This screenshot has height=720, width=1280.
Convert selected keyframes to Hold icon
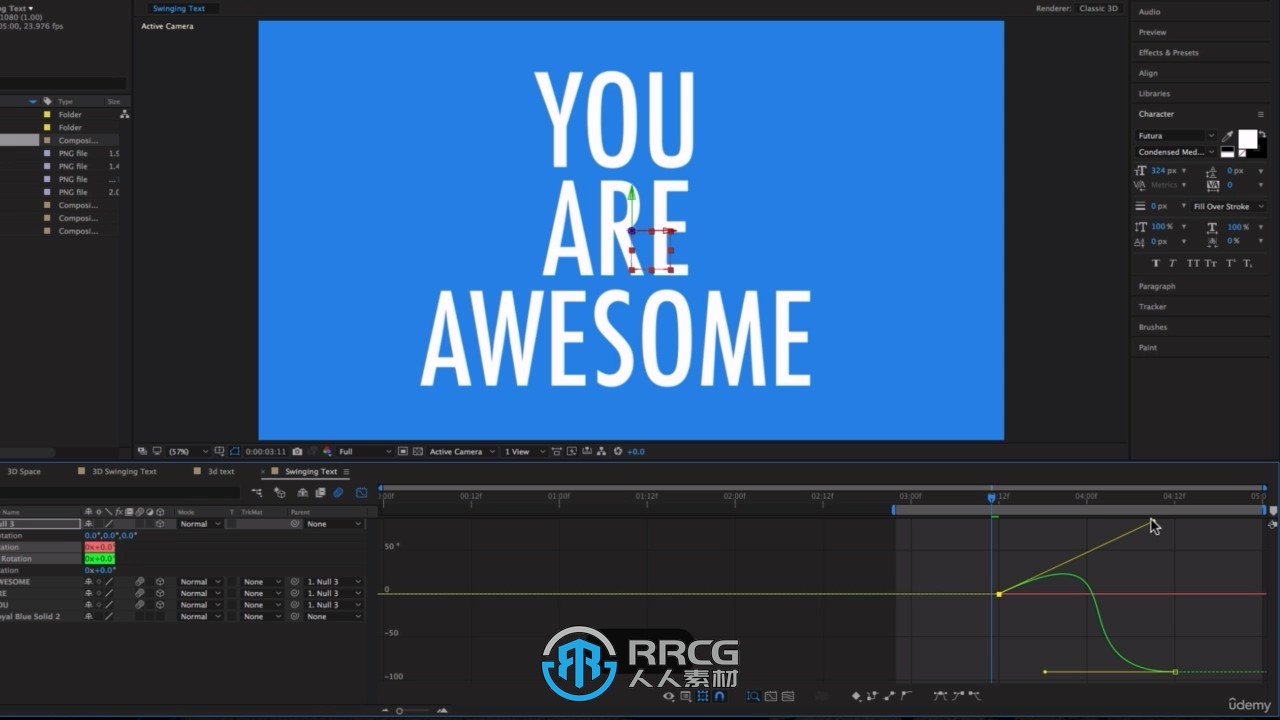(x=873, y=696)
